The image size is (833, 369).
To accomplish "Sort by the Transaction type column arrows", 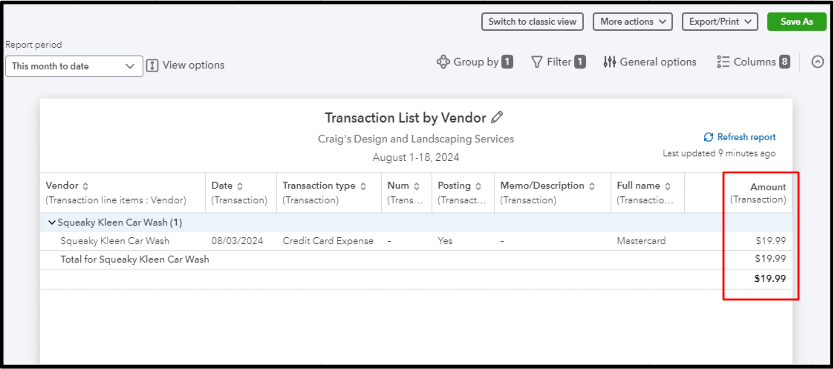I will (363, 186).
